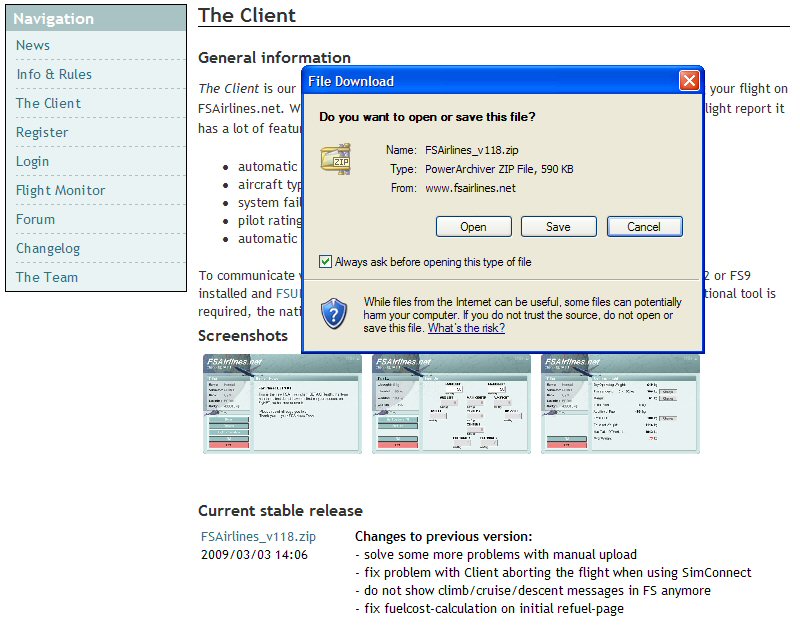Open the second client screenshot thumbnail
This screenshot has height=637, width=800.
tap(451, 404)
